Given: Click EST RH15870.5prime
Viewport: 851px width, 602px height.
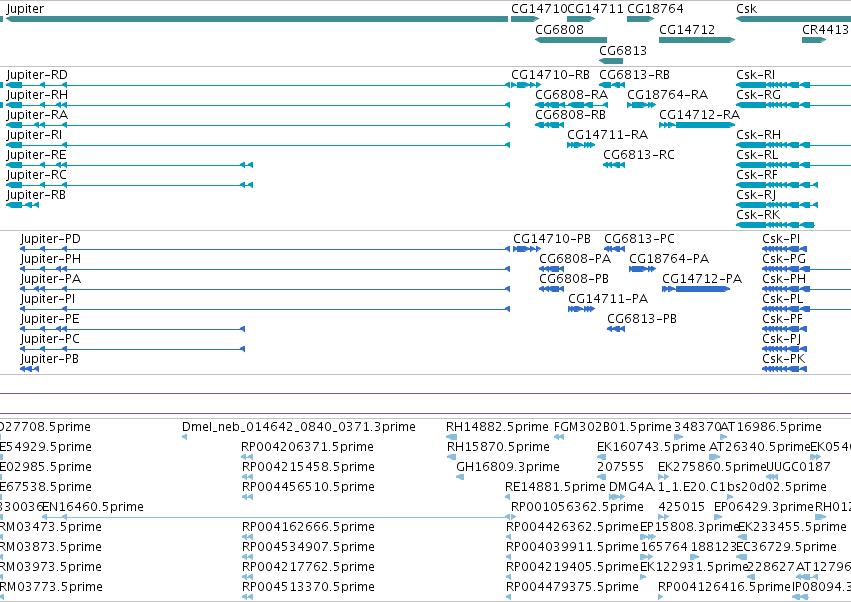Looking at the screenshot, I should (498, 447).
